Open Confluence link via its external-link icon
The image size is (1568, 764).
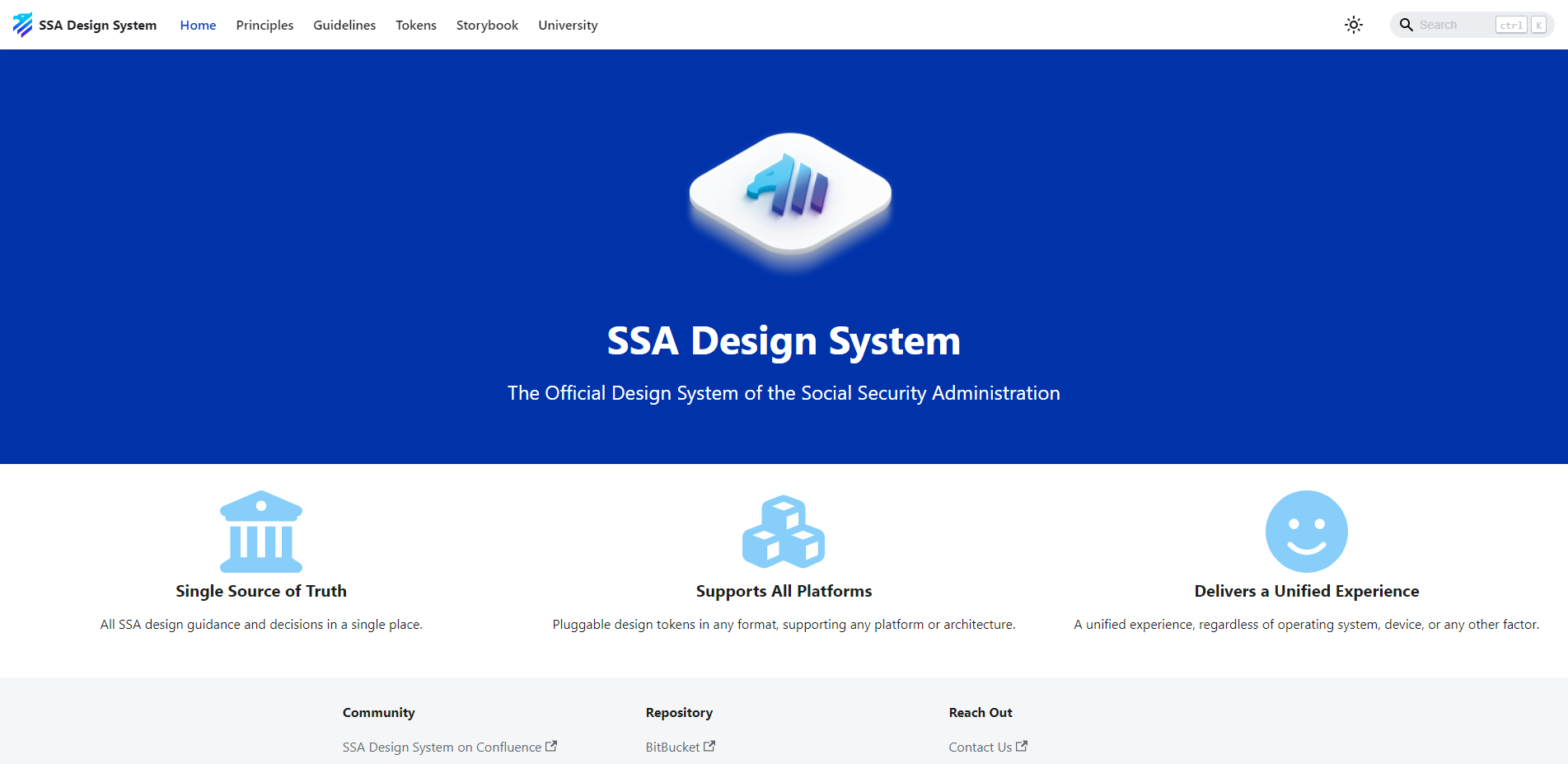click(550, 745)
